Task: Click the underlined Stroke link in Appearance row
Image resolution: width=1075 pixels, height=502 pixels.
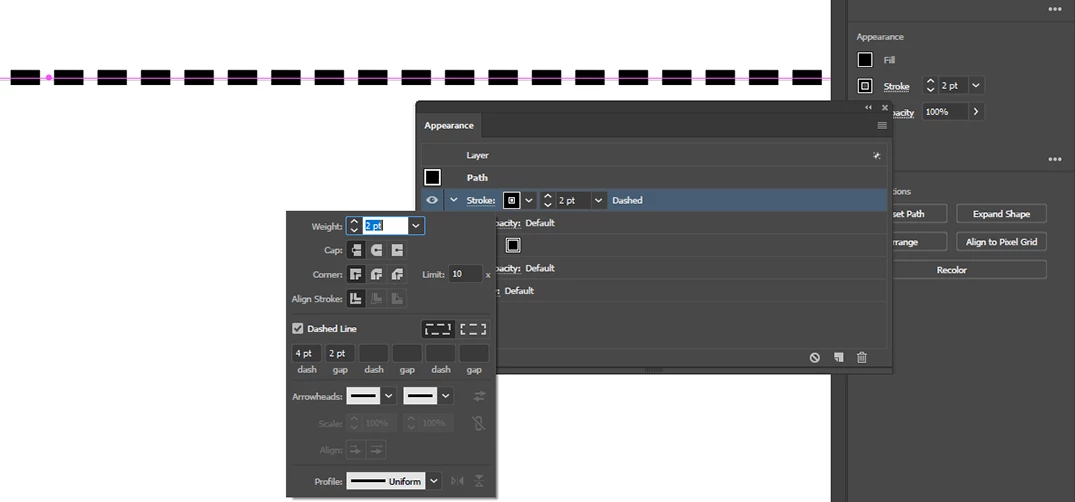Action: pos(481,200)
